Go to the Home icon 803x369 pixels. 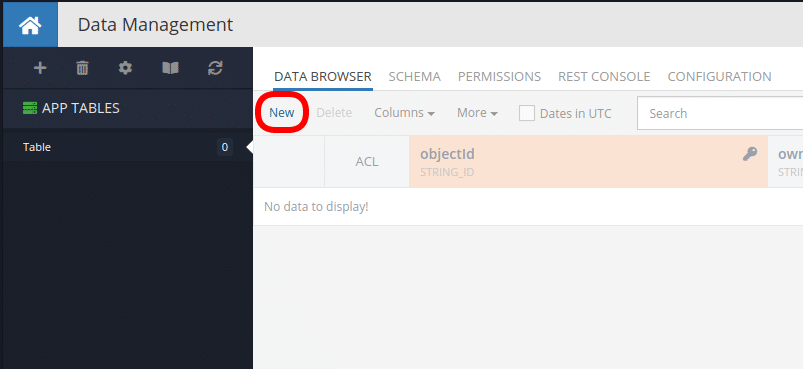click(30, 26)
